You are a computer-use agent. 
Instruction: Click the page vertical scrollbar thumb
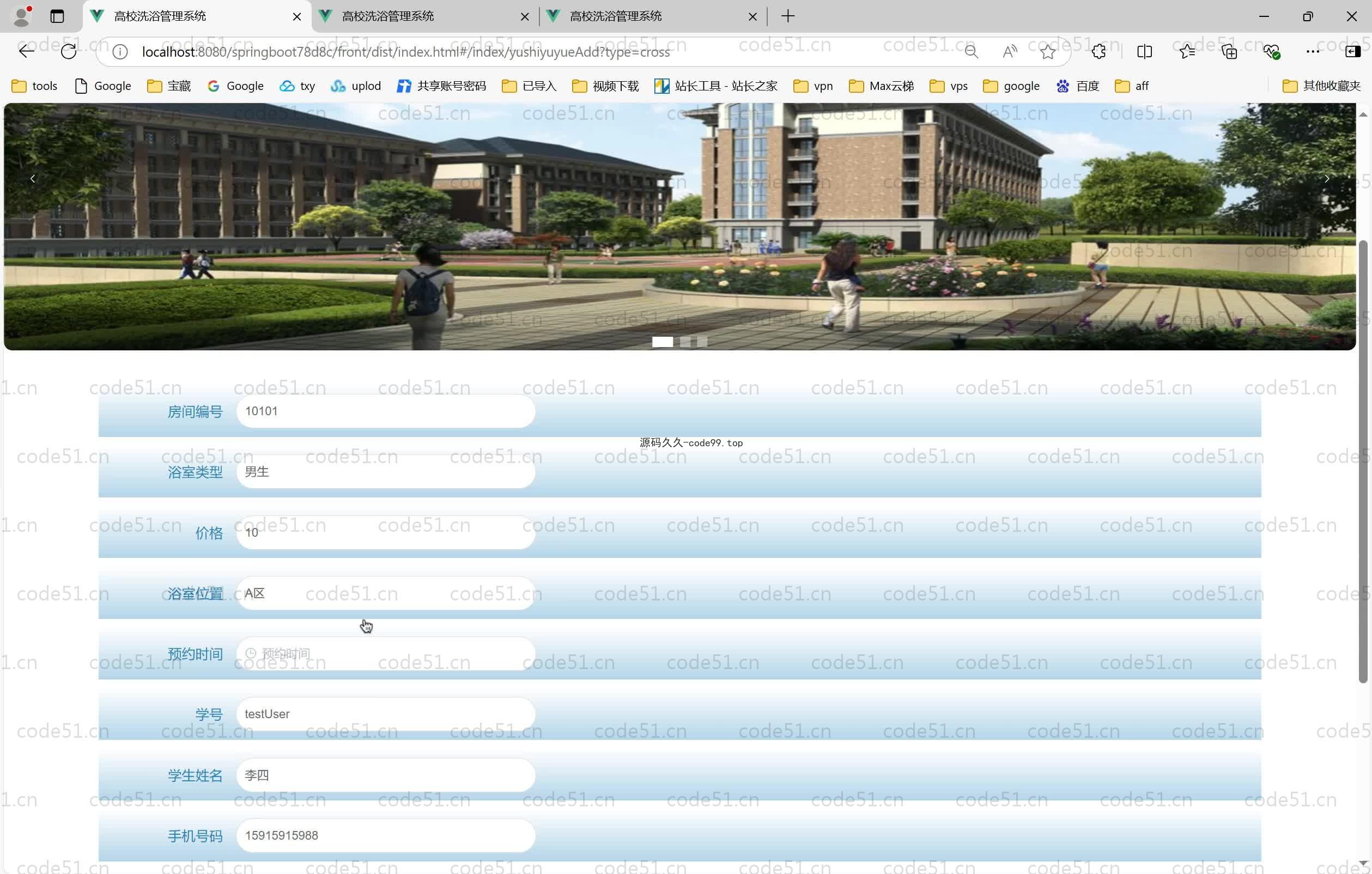[1363, 462]
